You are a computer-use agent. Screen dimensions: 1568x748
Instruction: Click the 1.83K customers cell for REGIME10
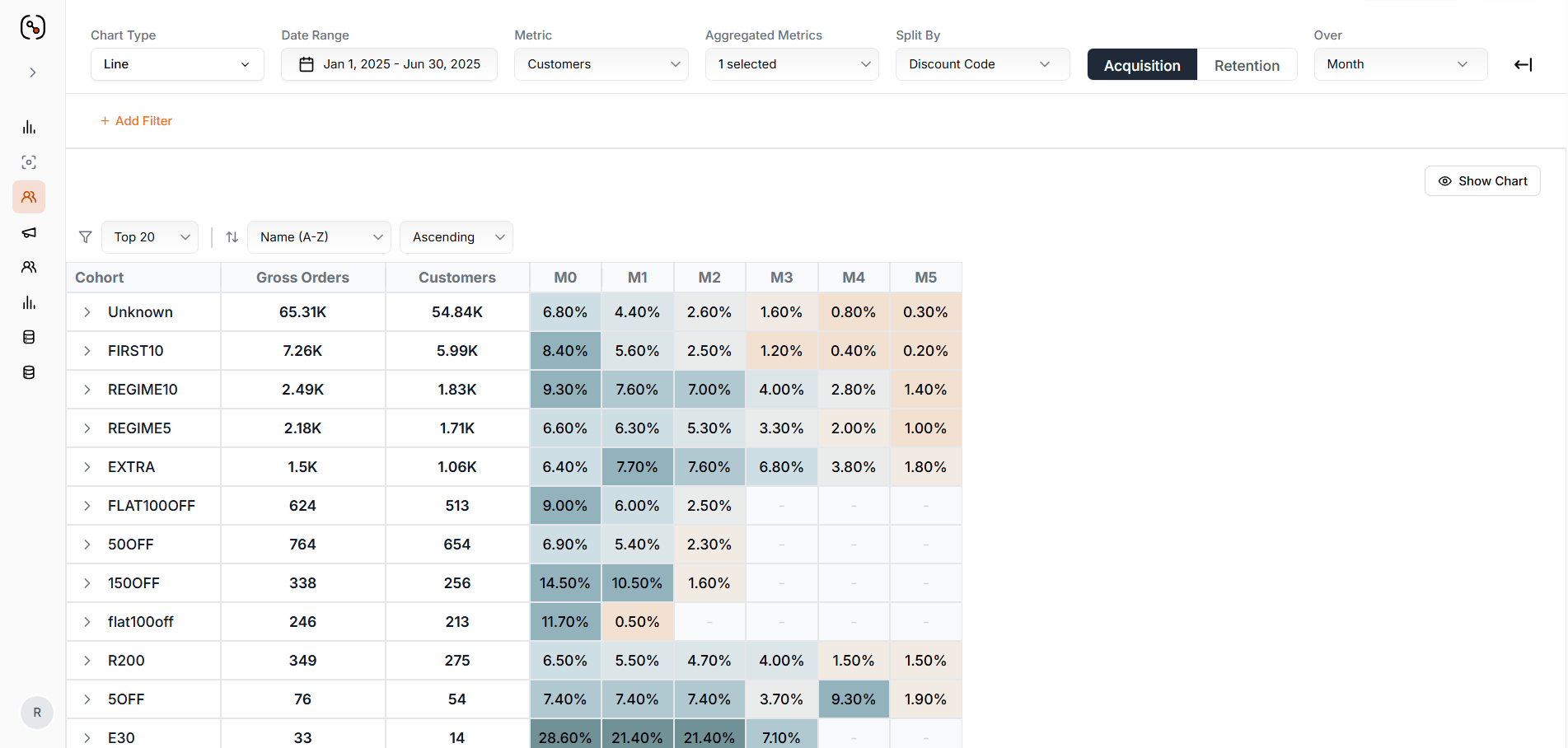(457, 390)
